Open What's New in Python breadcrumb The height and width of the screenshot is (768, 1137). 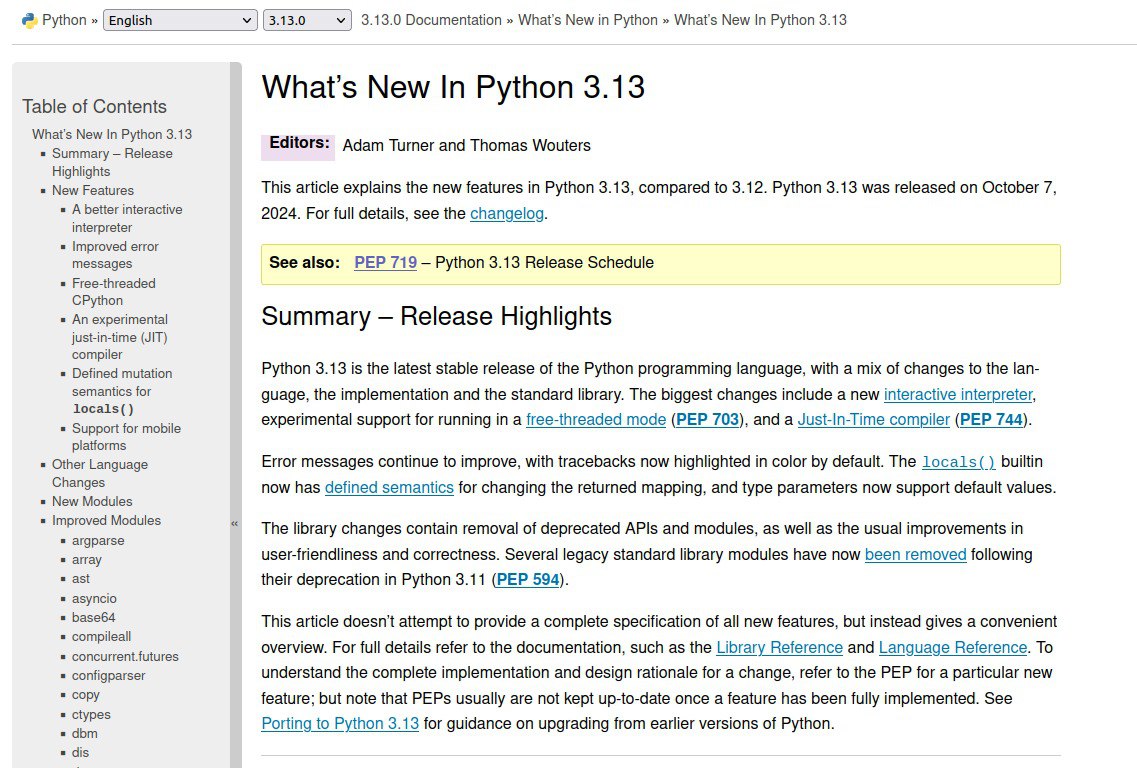(x=587, y=20)
